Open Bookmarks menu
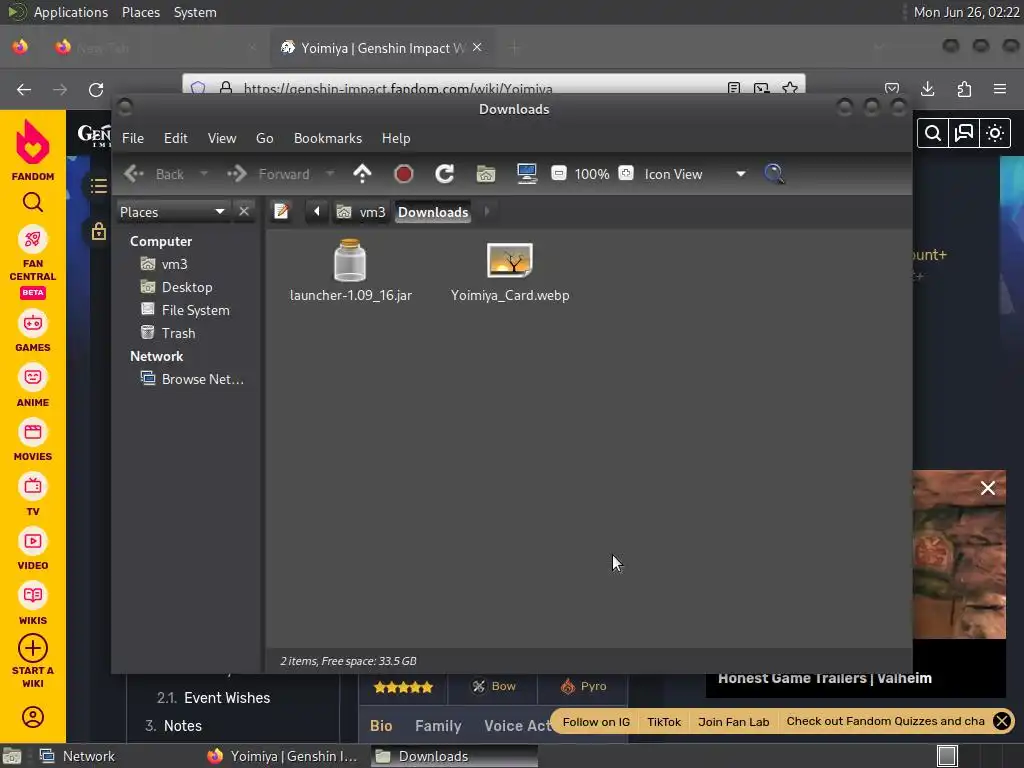Viewport: 1024px width, 768px height. click(328, 138)
